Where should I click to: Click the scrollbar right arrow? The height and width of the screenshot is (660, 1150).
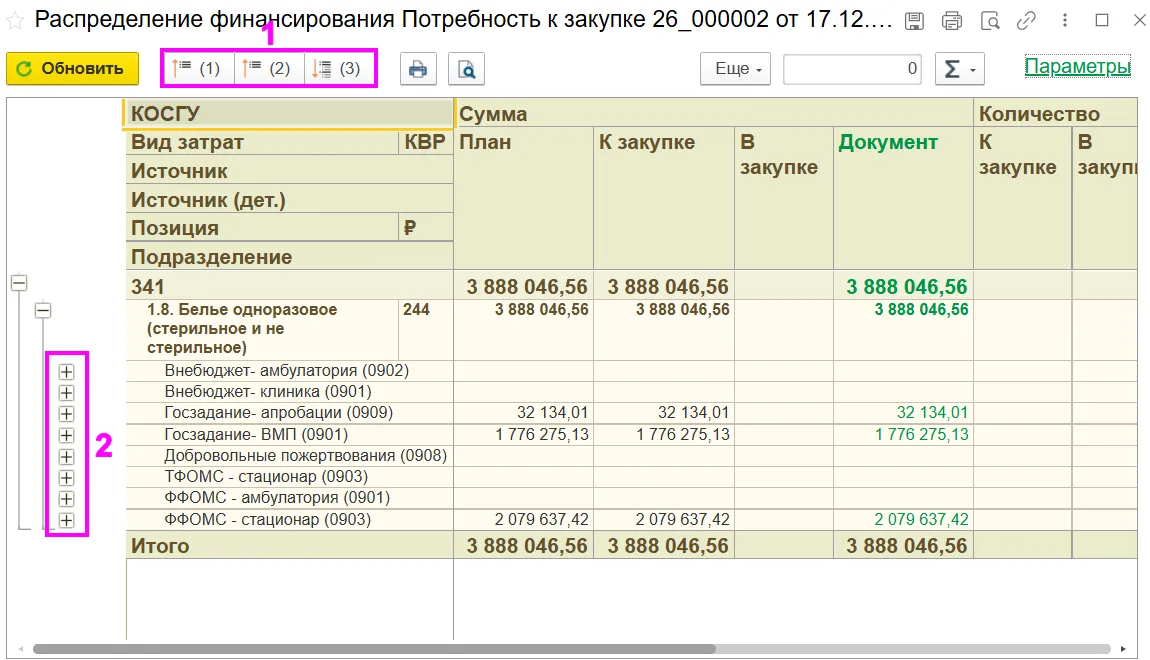point(1123,649)
